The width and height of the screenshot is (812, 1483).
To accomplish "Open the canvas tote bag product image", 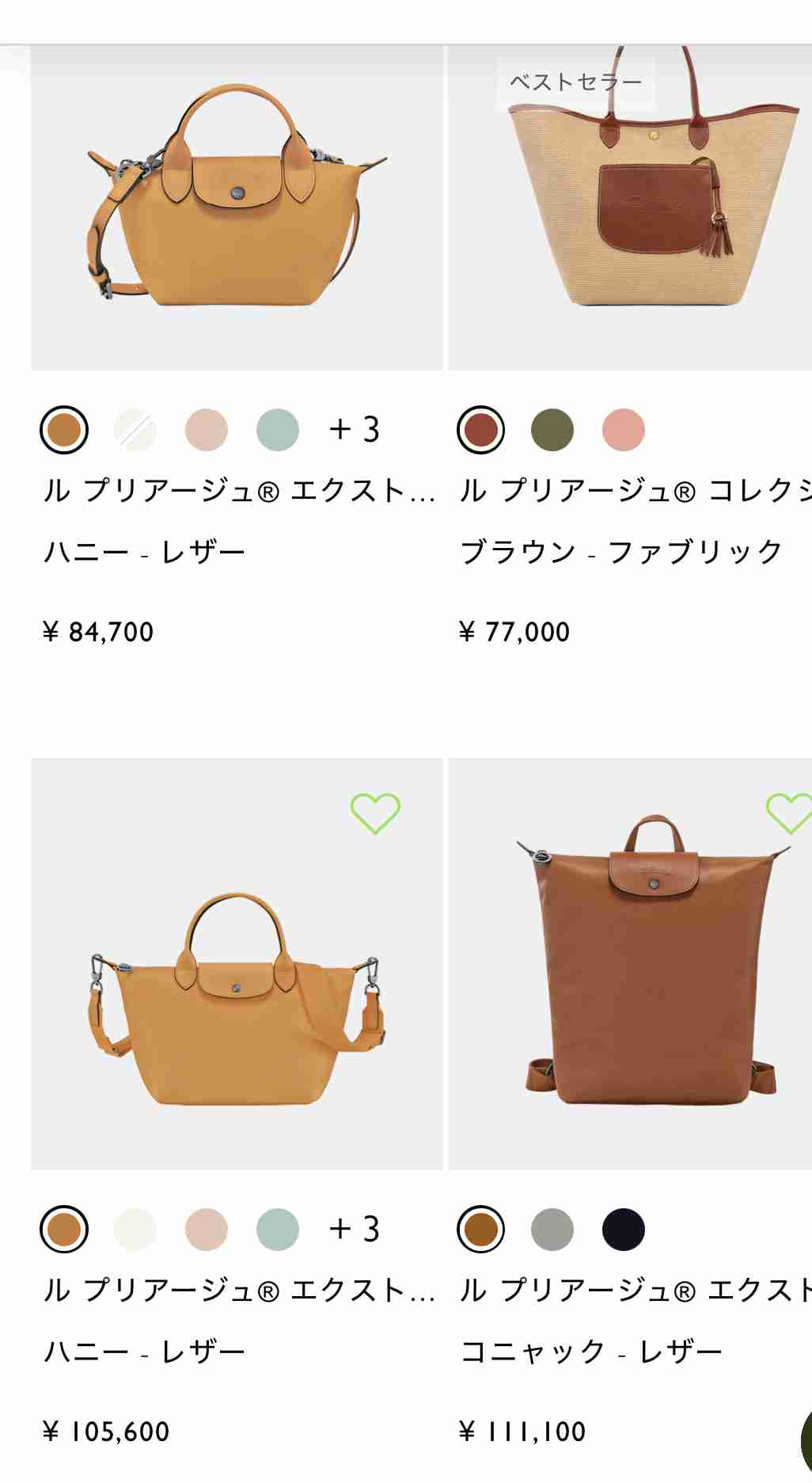I will pos(630,207).
